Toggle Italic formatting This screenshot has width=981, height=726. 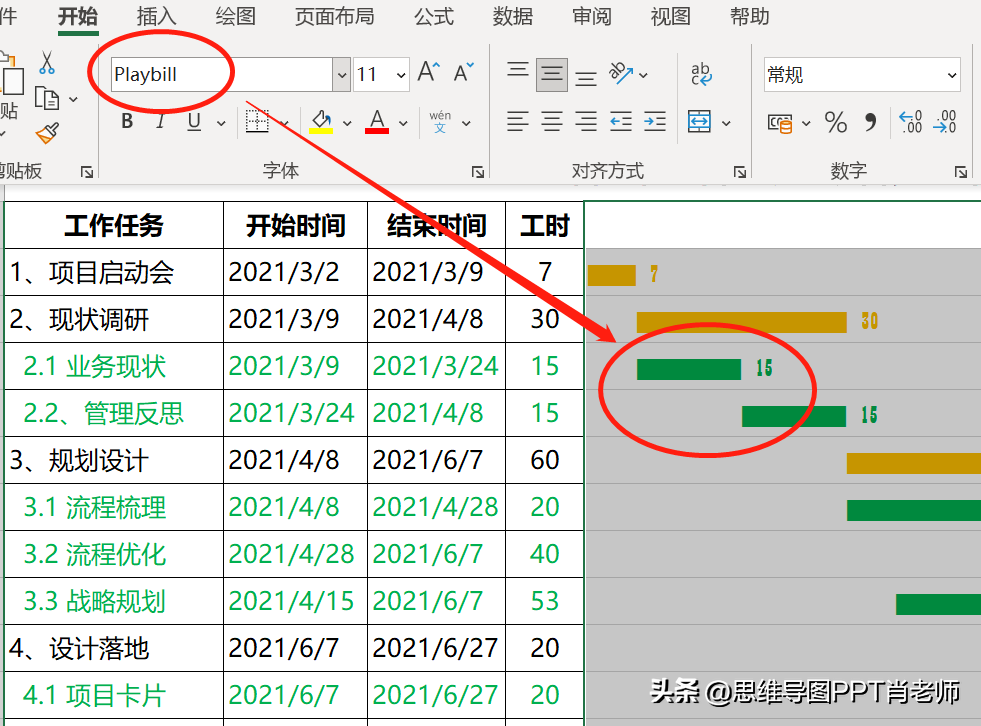pyautogui.click(x=160, y=121)
